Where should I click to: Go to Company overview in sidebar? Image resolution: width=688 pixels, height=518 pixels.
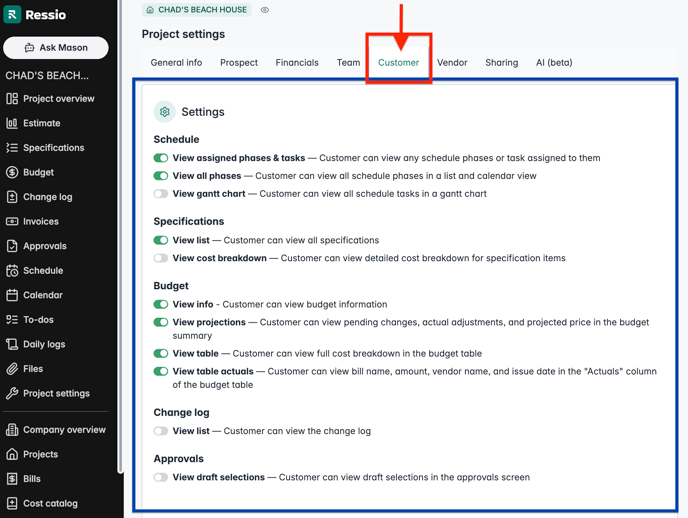click(64, 430)
